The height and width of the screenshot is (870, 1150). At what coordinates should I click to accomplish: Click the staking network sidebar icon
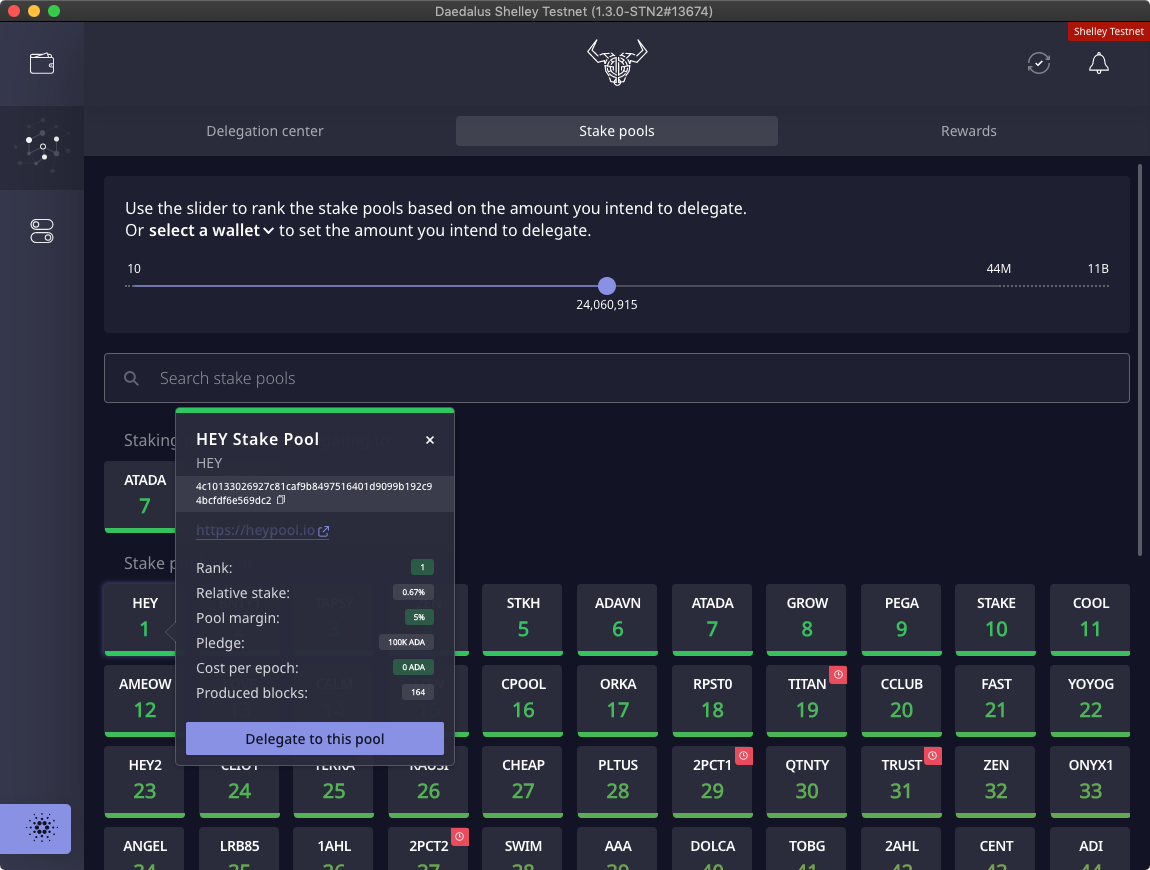pos(42,147)
